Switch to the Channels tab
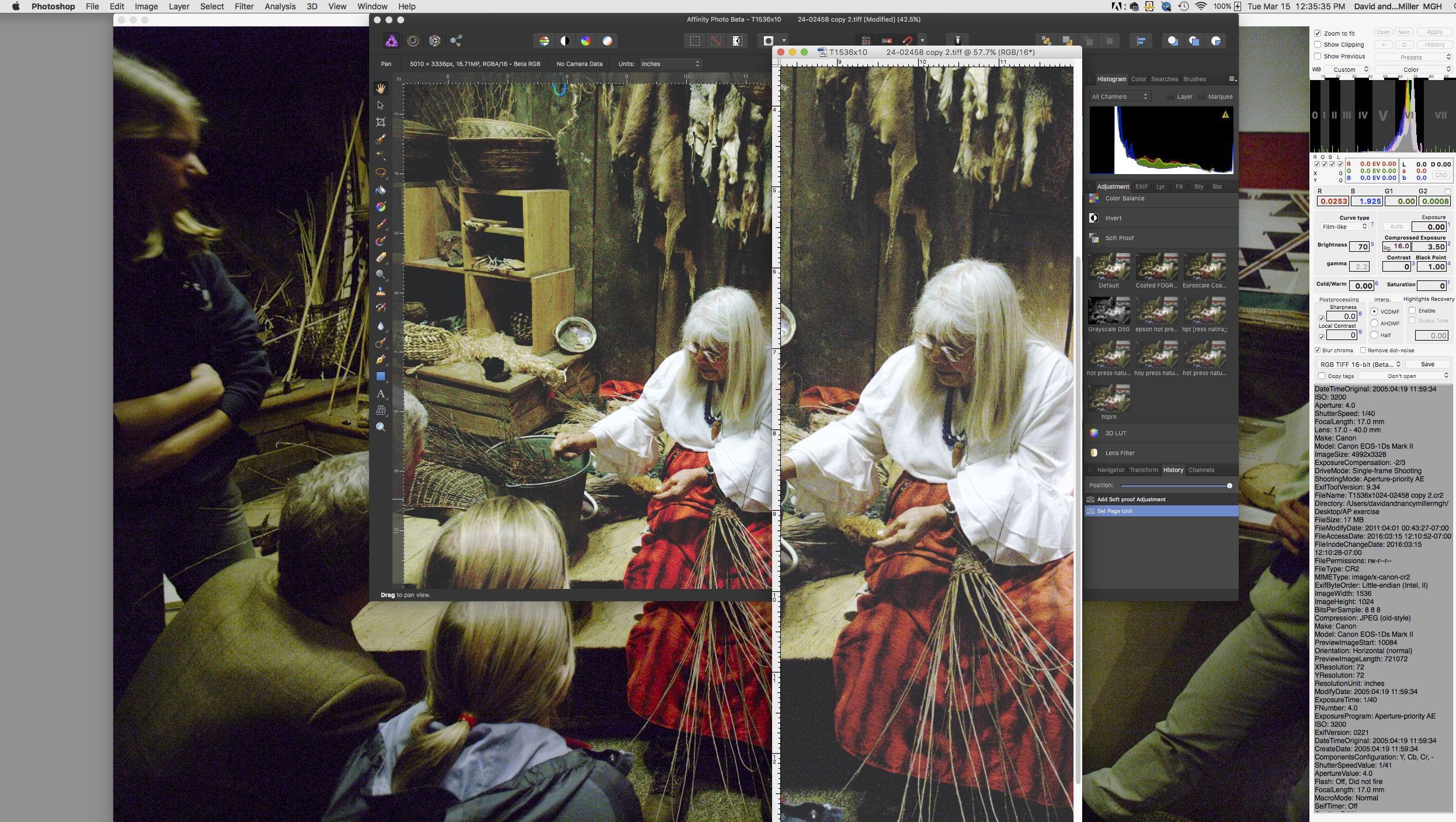 click(x=1201, y=470)
